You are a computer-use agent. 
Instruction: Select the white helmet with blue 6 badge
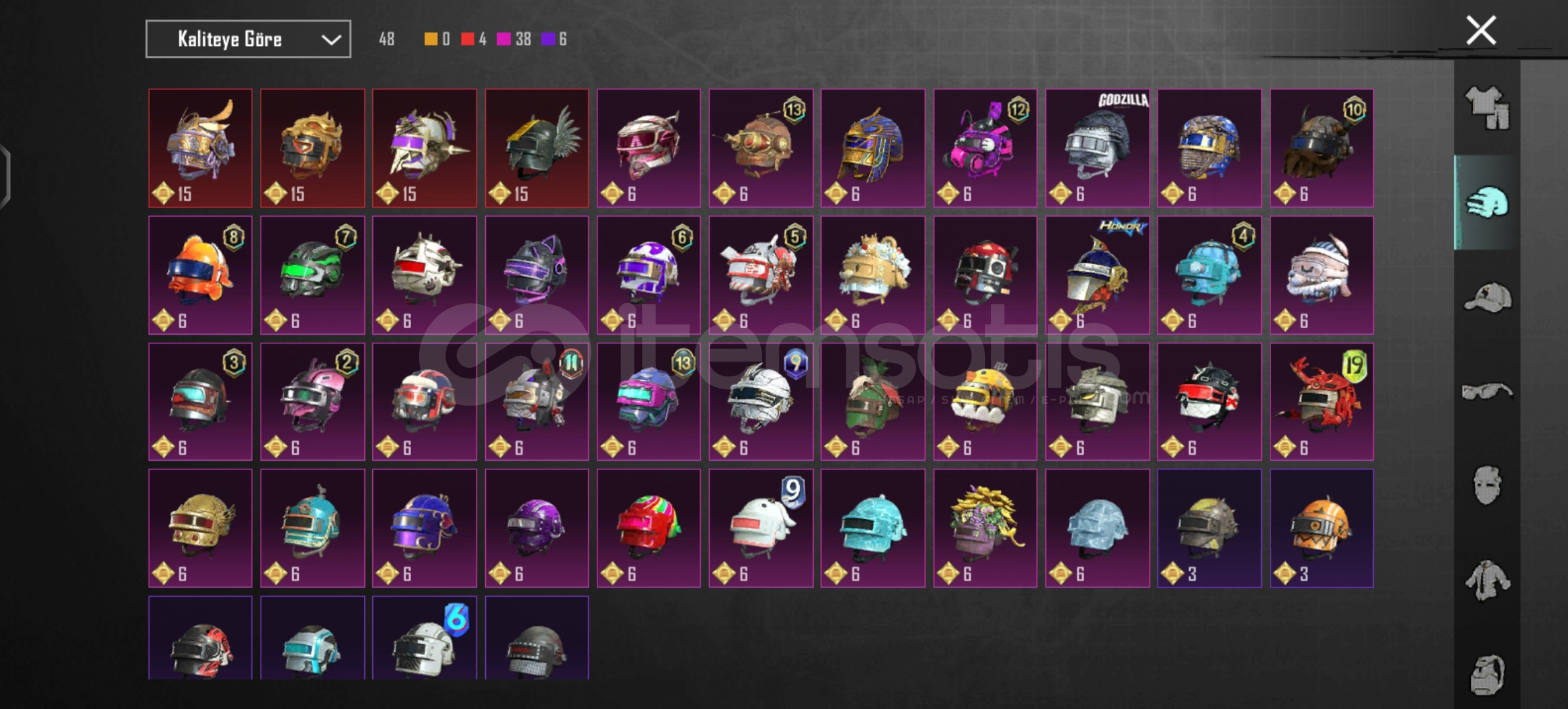click(x=424, y=638)
